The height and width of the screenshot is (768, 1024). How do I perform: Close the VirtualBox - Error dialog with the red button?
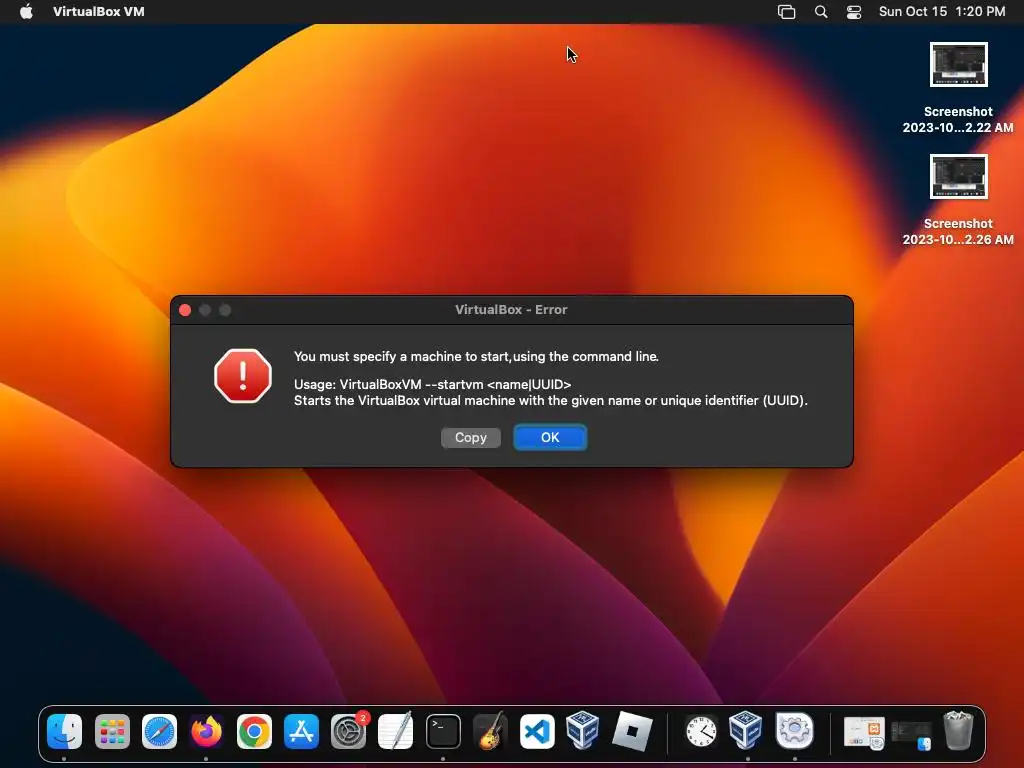tap(185, 310)
